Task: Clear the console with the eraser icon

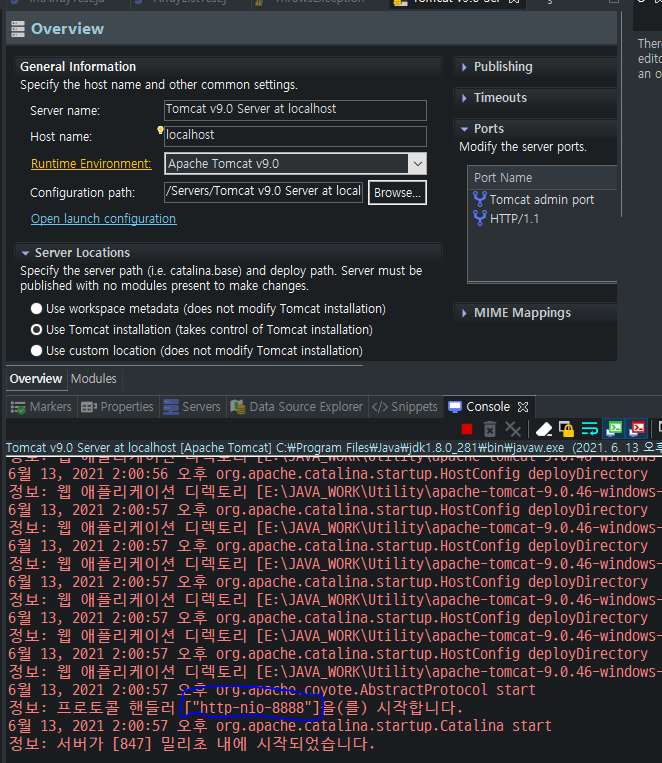Action: tap(544, 429)
